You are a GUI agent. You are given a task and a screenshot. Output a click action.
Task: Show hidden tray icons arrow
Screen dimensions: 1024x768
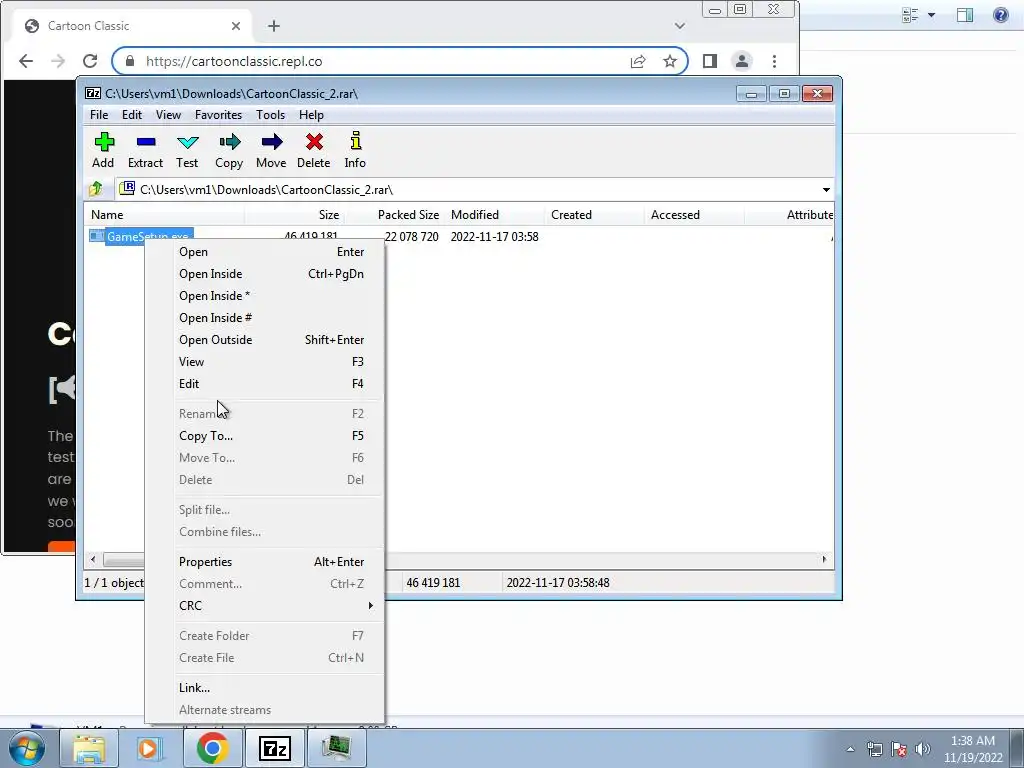click(850, 749)
